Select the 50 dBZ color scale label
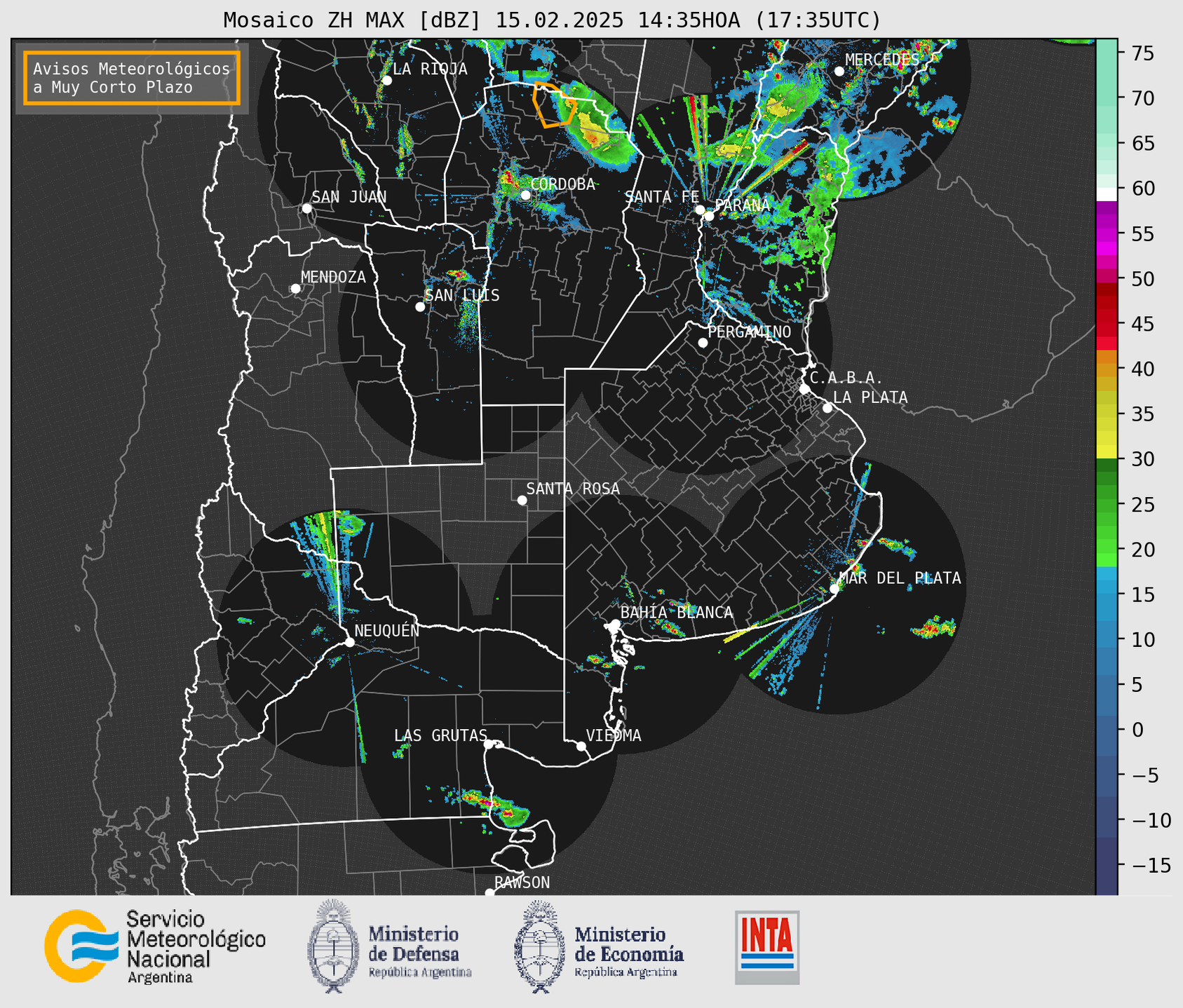The image size is (1183, 1008). coord(1142,279)
